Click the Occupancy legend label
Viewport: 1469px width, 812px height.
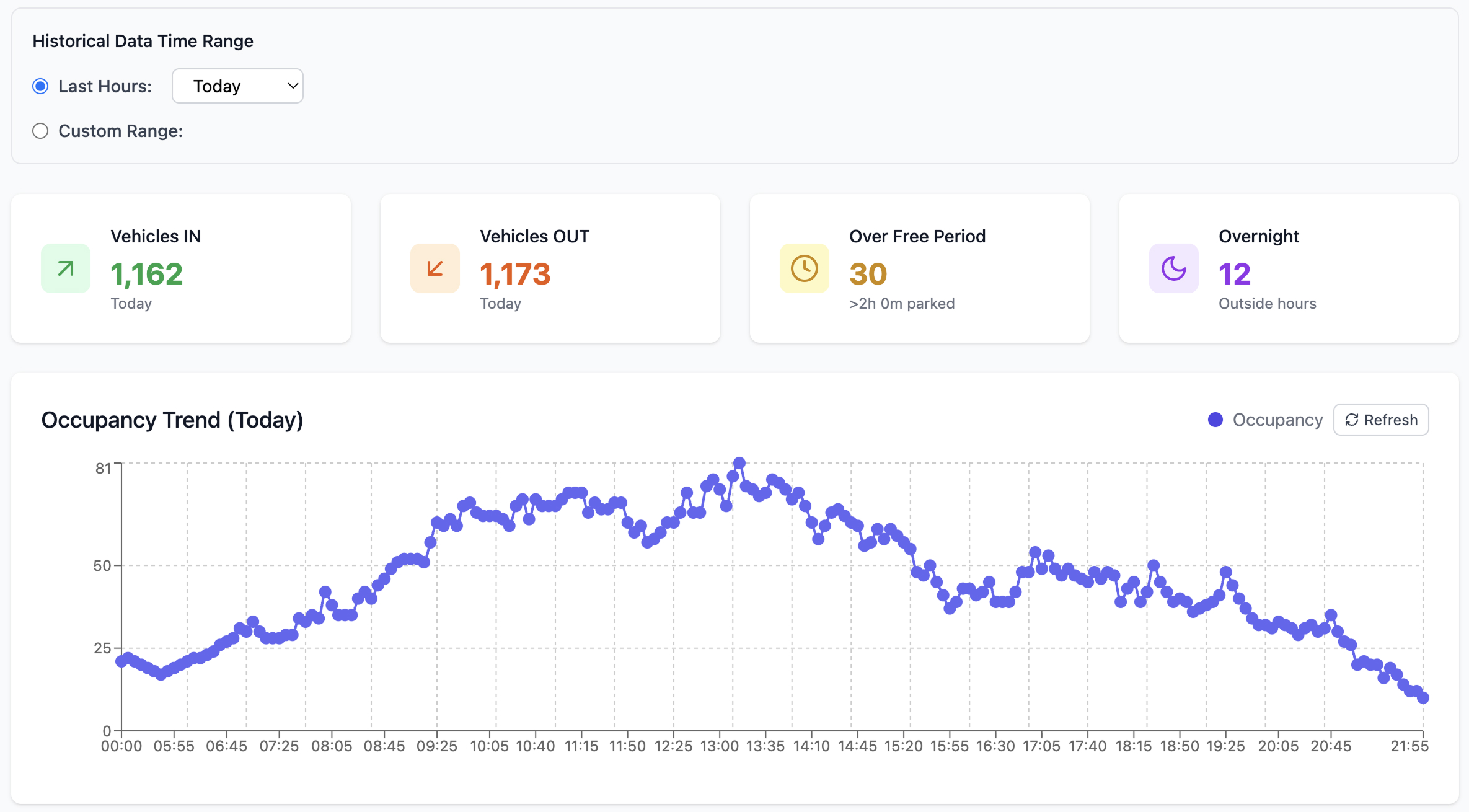point(1277,420)
